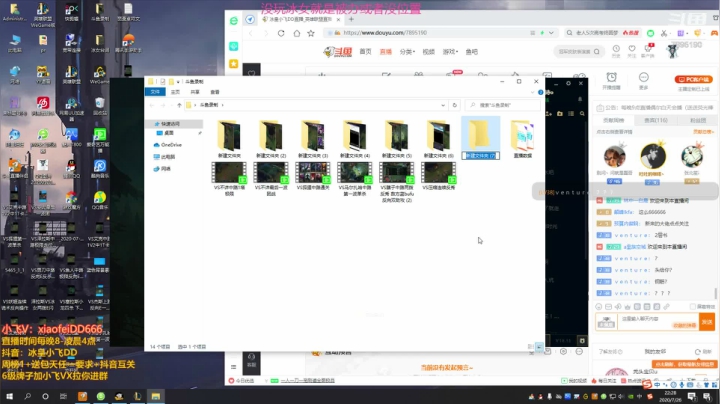Expand the Explorer address bar history dropdown

point(443,105)
